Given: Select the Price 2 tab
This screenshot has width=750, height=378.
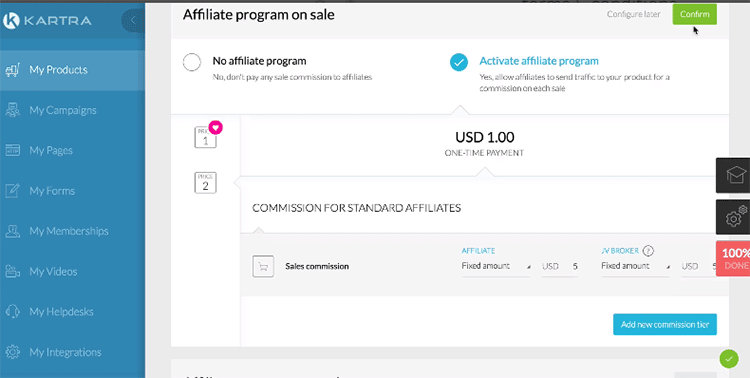Looking at the screenshot, I should pyautogui.click(x=205, y=183).
